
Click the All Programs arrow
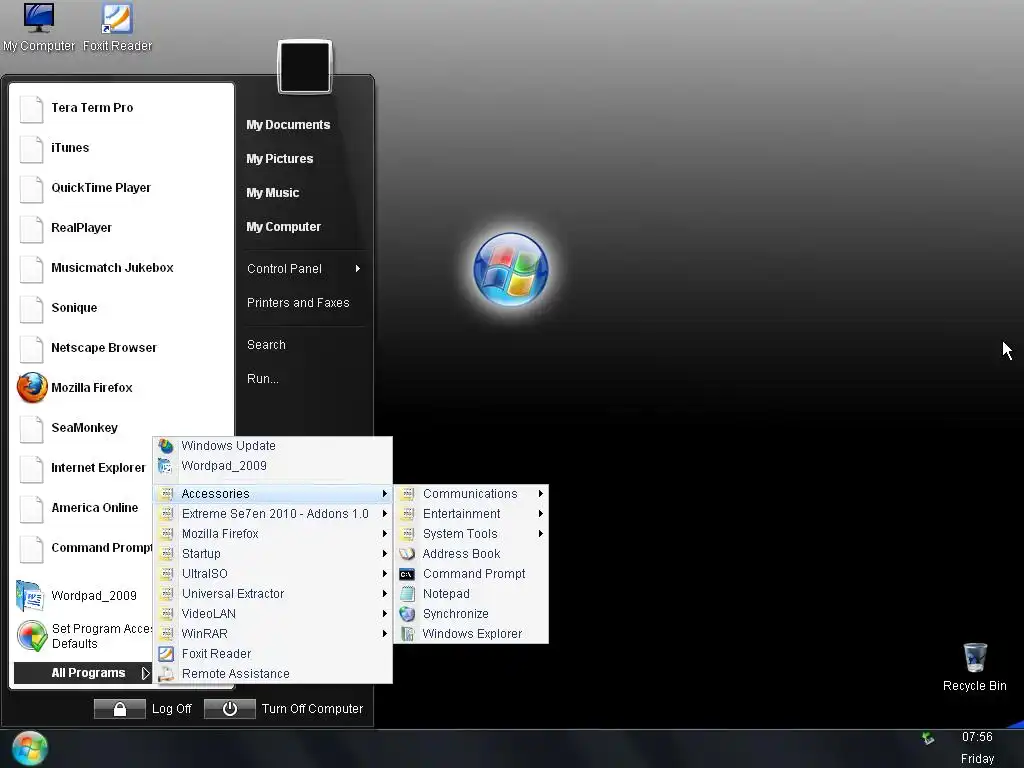[145, 673]
